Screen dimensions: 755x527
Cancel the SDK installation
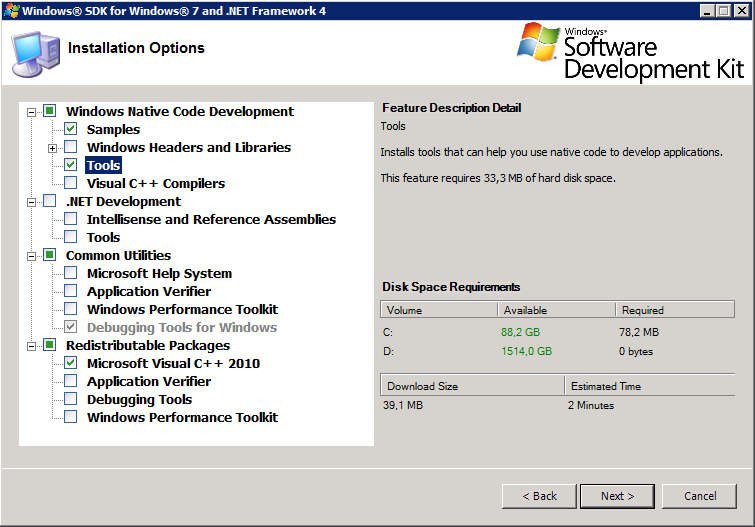700,496
